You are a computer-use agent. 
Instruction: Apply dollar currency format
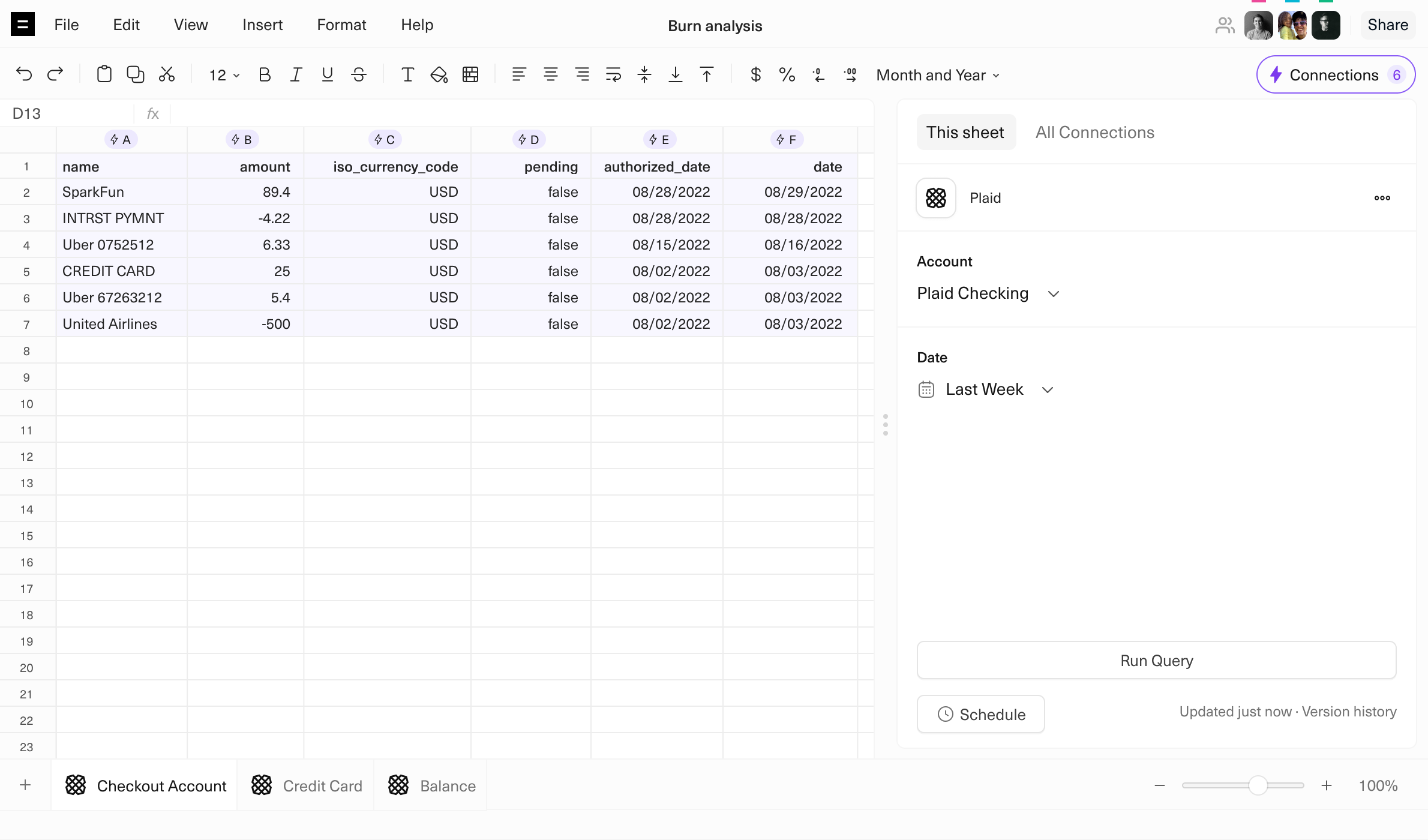(755, 74)
